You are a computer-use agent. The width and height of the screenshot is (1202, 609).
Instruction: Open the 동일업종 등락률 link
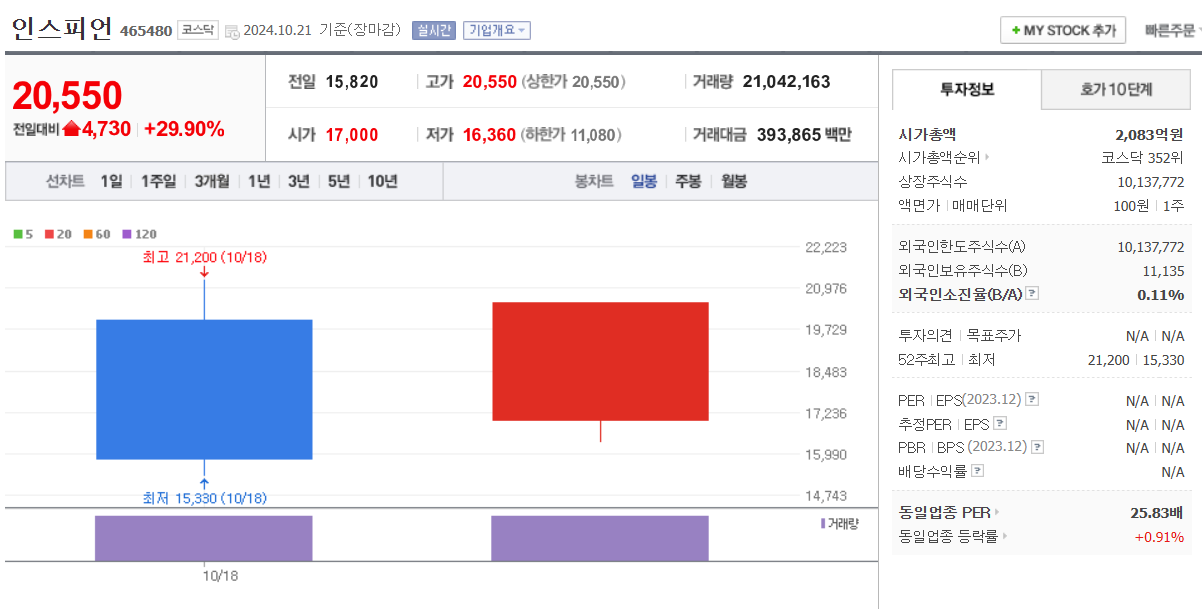[948, 537]
